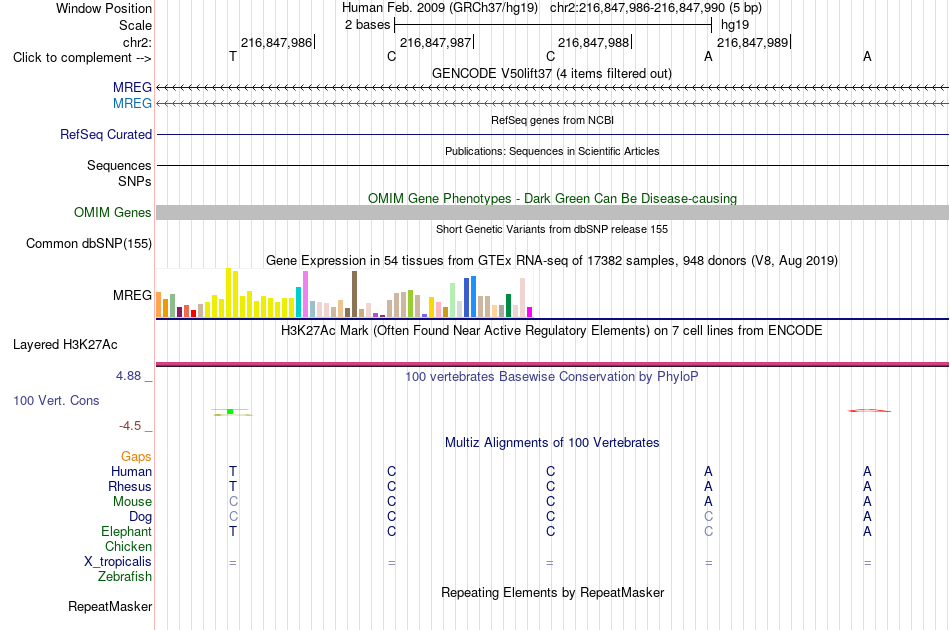Click the H3K27Ac Mark track title
The height and width of the screenshot is (630, 950).
point(552,330)
